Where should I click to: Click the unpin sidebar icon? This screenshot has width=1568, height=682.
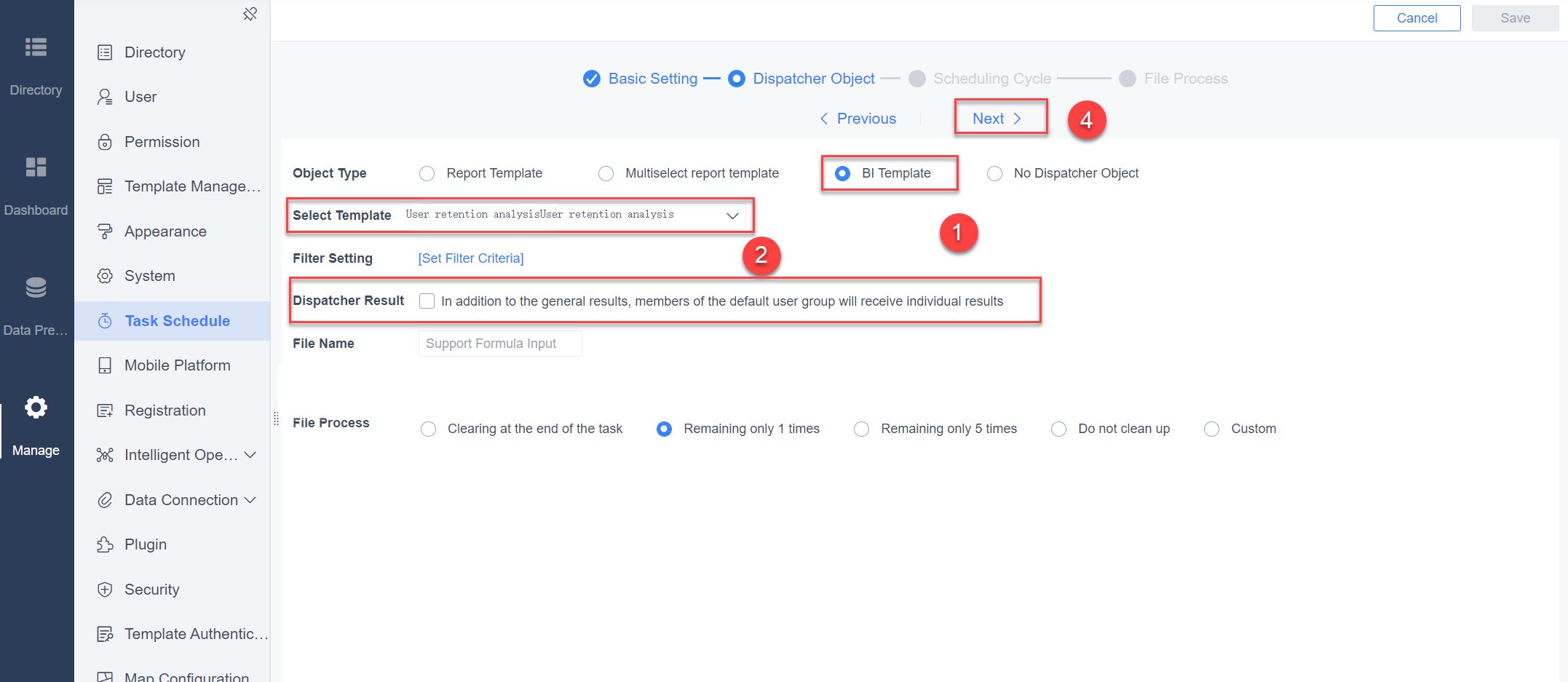point(250,14)
